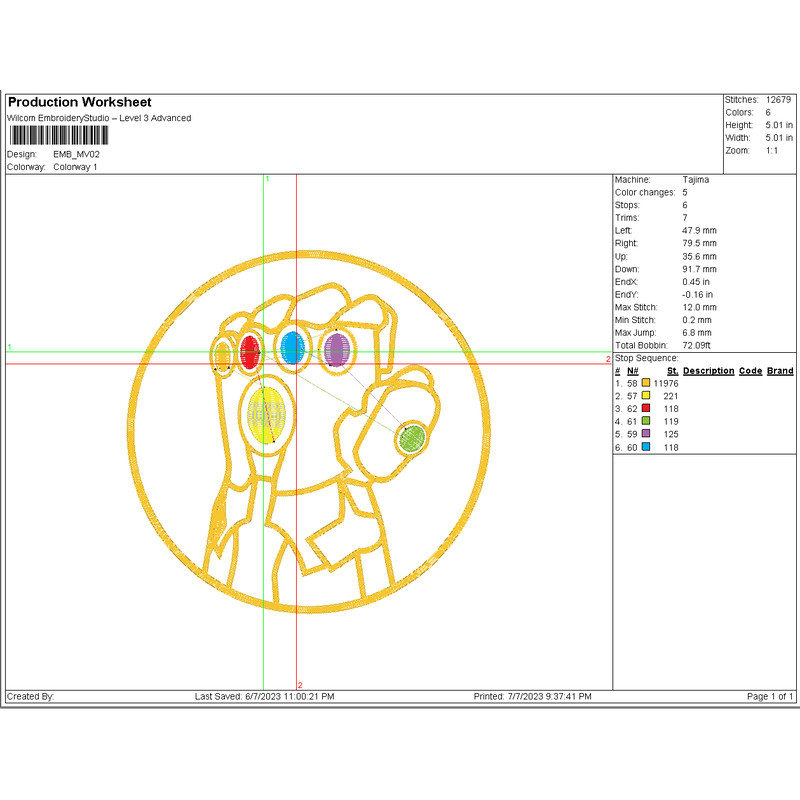Select the purple thread swatch for stop 5
The width and height of the screenshot is (800, 800).
[646, 435]
